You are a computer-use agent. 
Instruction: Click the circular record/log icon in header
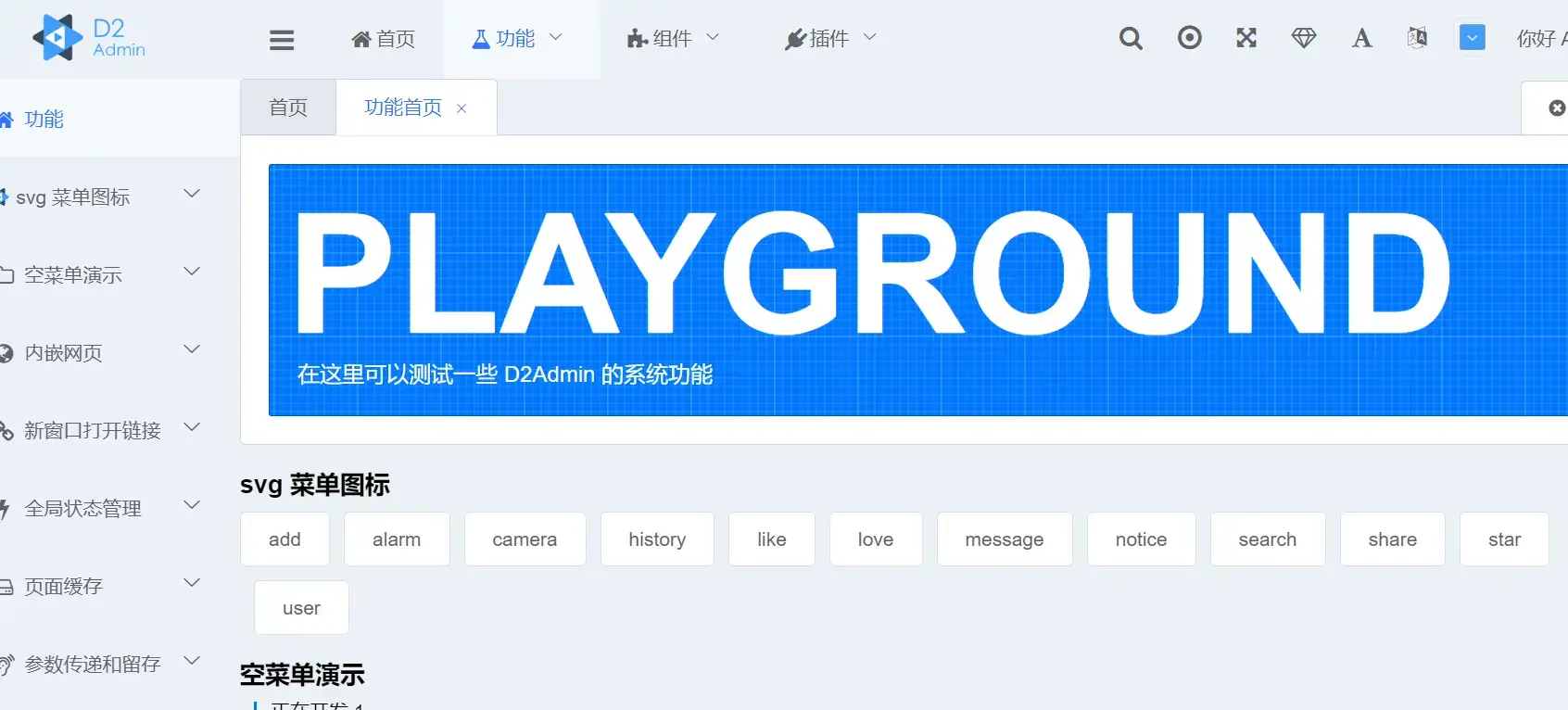(x=1190, y=38)
